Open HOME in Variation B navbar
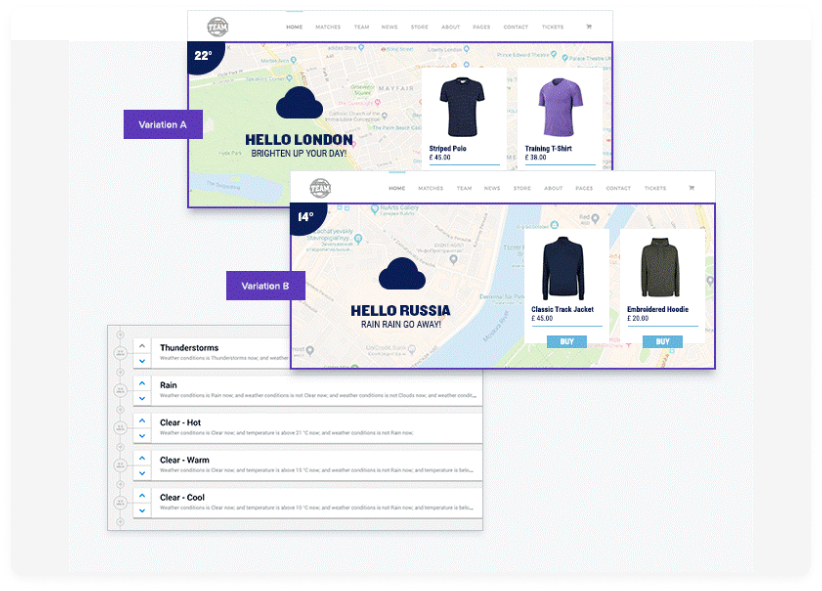822x591 pixels. pyautogui.click(x=397, y=188)
